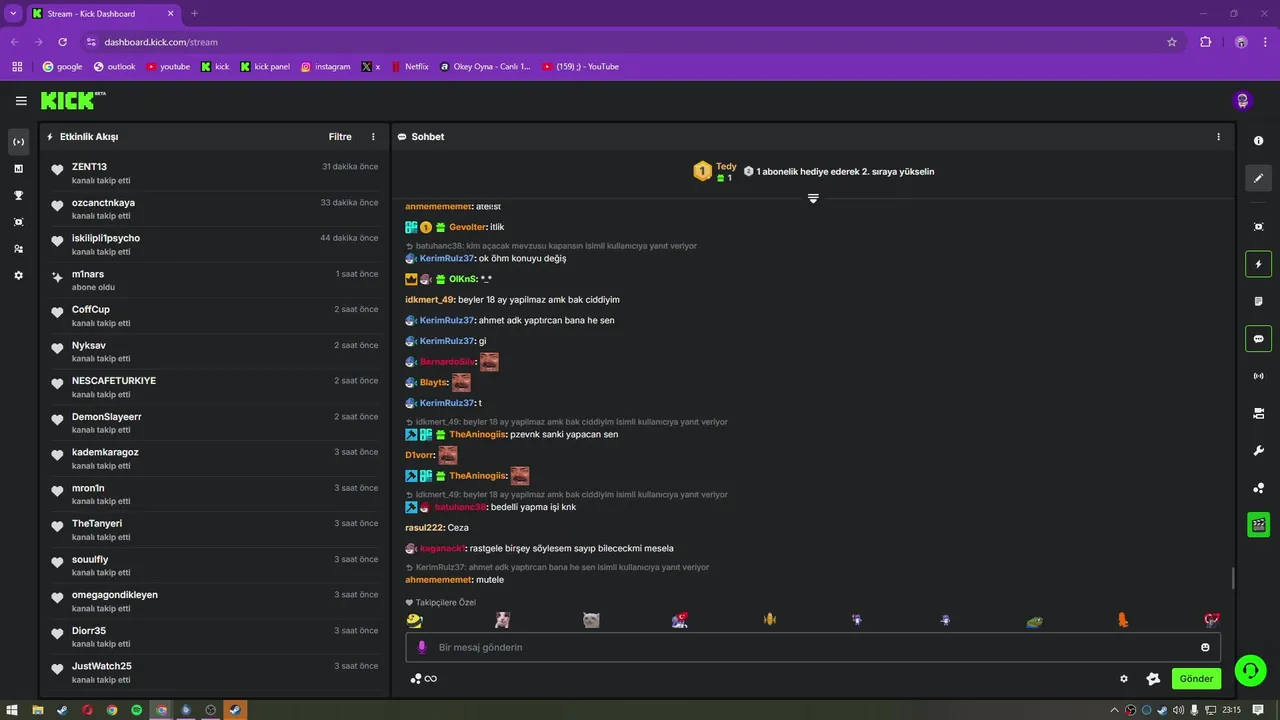This screenshot has height=720, width=1280.
Task: Open the settings gear in left sidebar
Action: pos(18,275)
